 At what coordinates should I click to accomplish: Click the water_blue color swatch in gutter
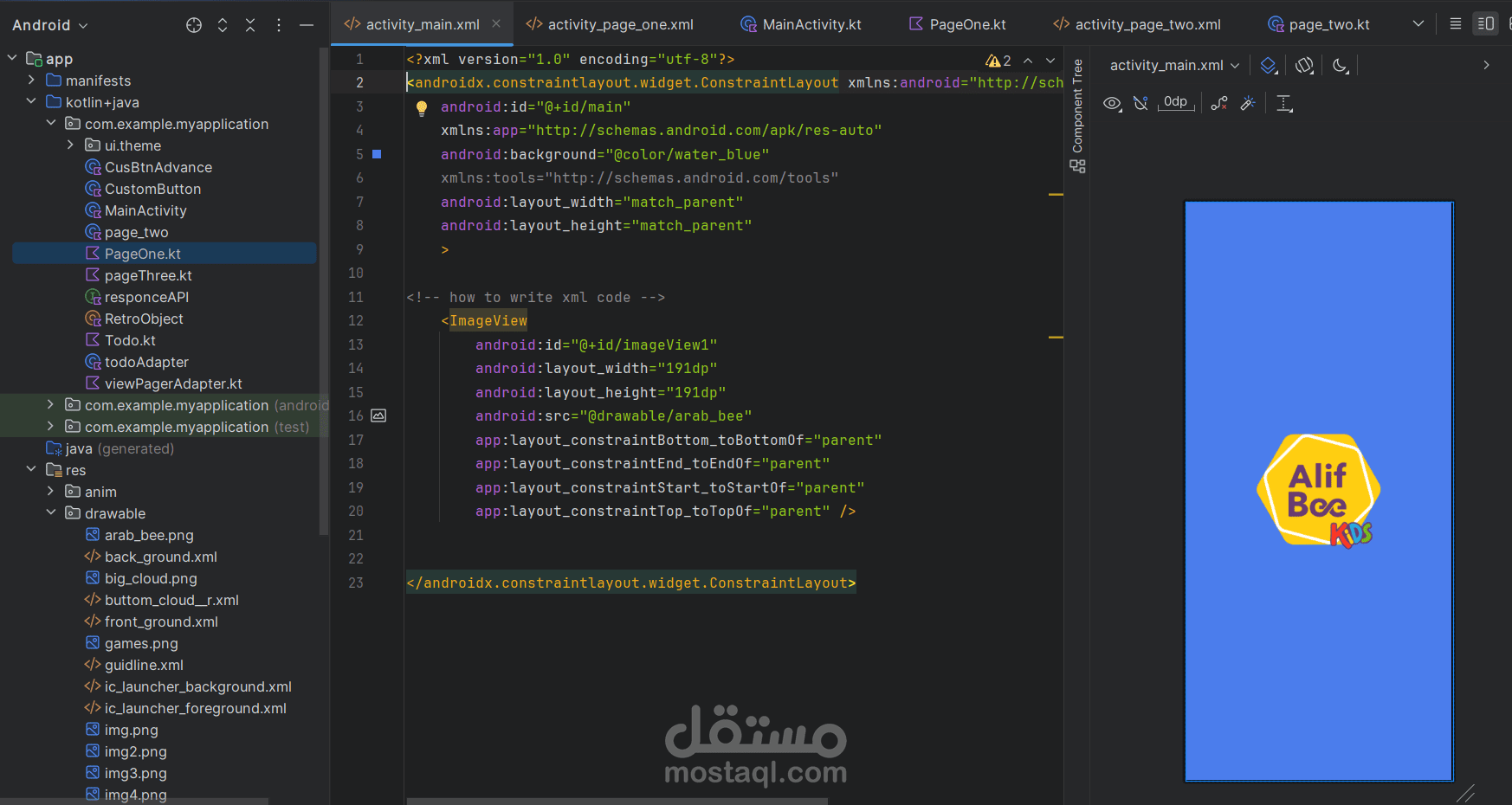tap(377, 154)
